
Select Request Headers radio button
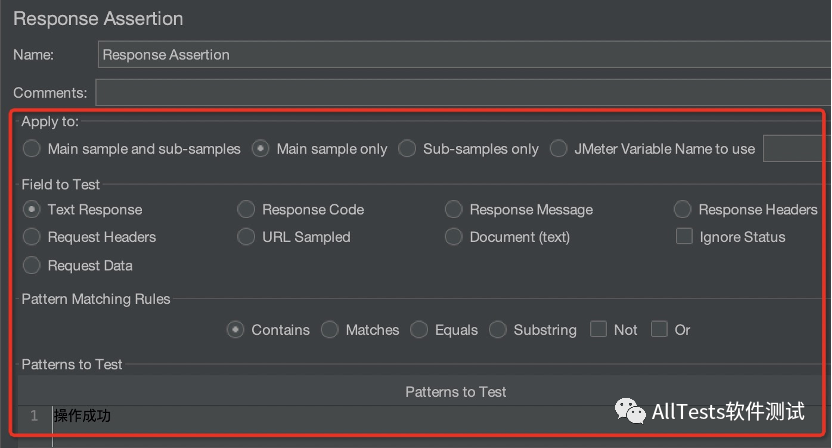click(x=32, y=237)
